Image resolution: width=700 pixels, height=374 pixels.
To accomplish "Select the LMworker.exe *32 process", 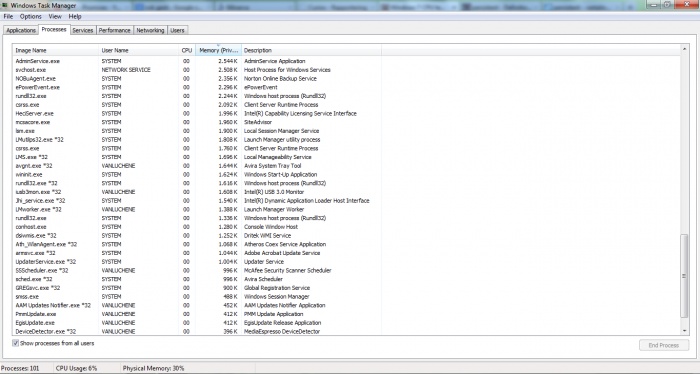I will (346, 209).
